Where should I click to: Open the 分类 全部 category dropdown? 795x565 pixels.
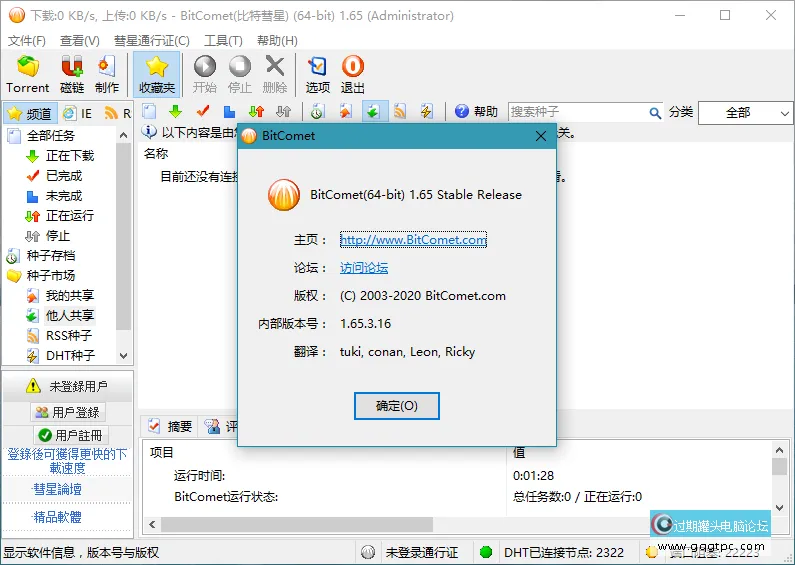745,113
